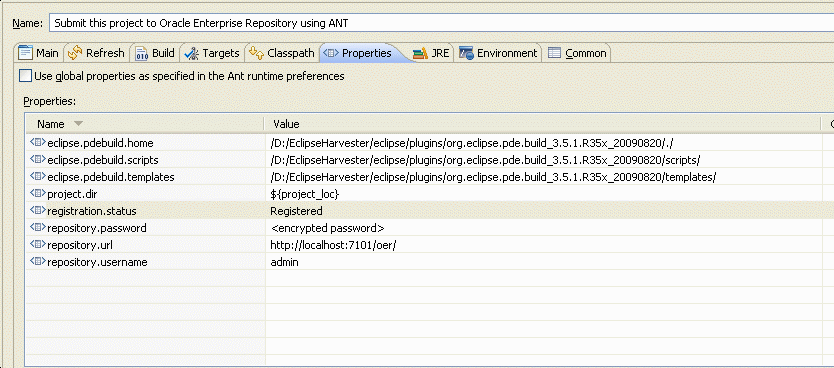Click the Common tab table icon

point(554,53)
